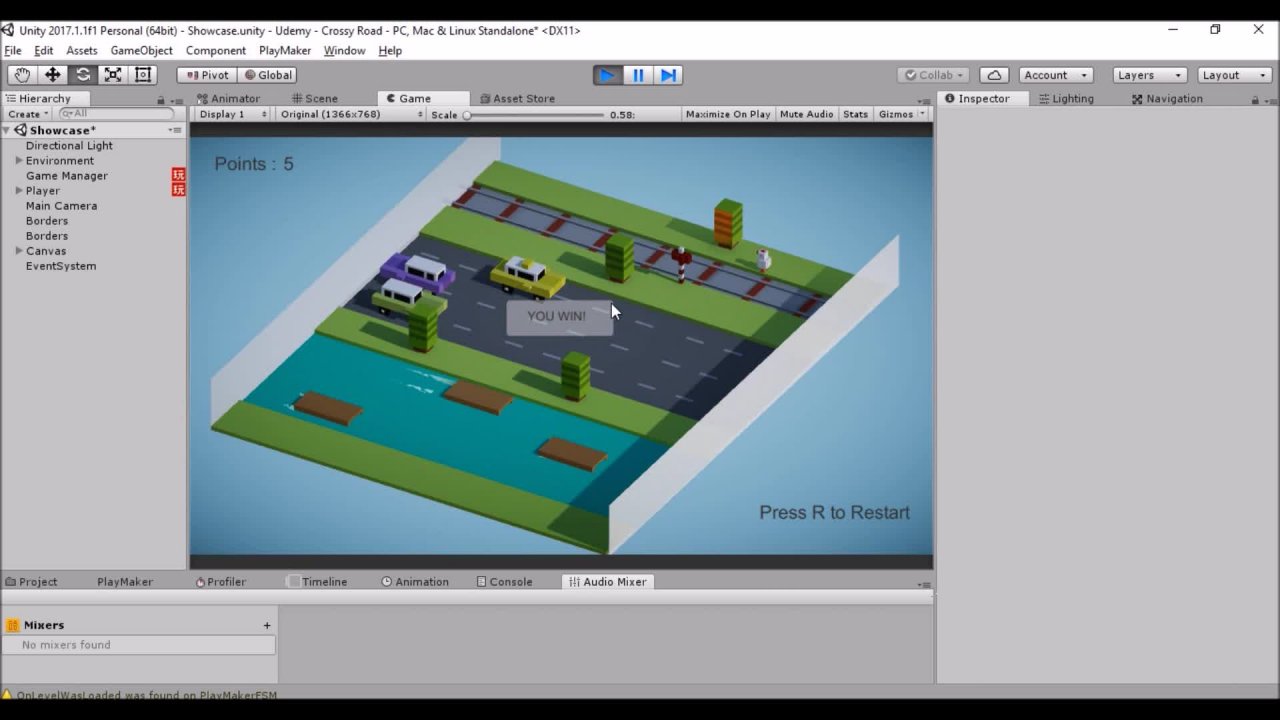The image size is (1280, 720).
Task: Open the Hierarchy Create dropdown
Action: tap(28, 114)
